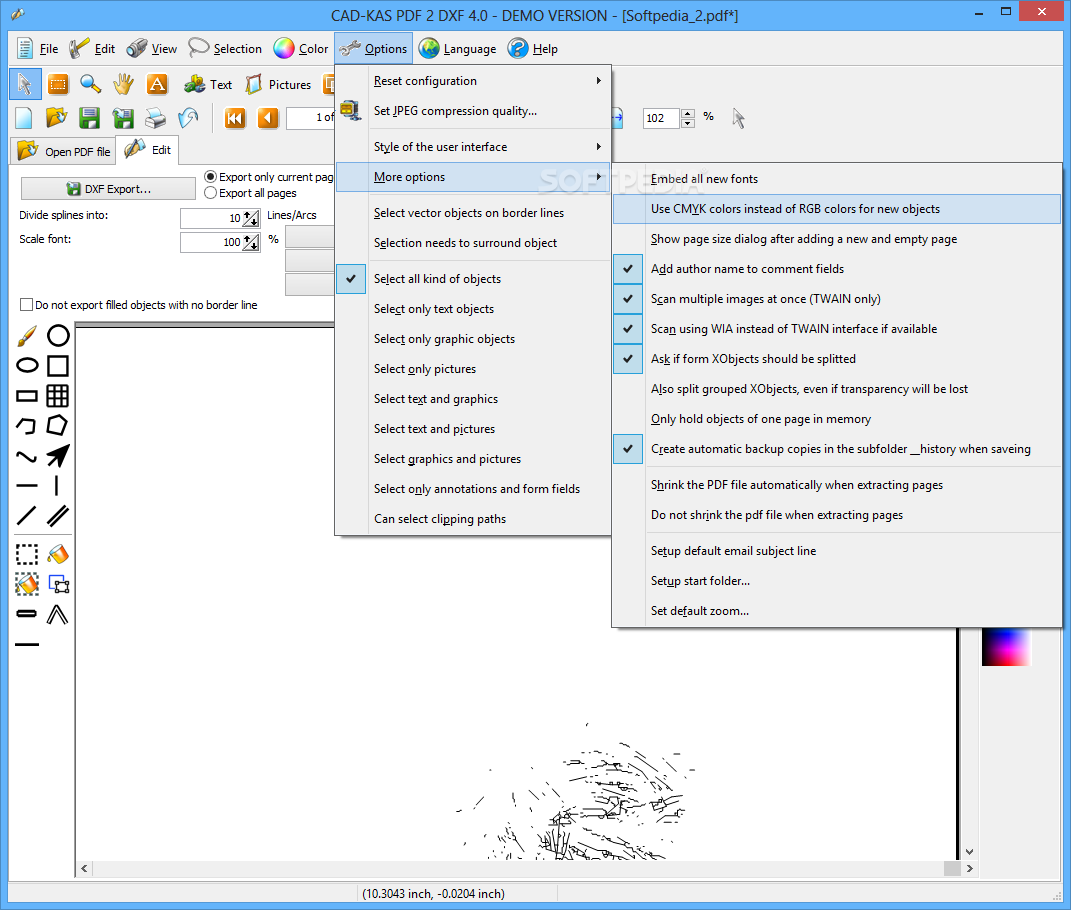This screenshot has height=910, width=1071.
Task: Select the vertical line tool
Action: [57, 486]
